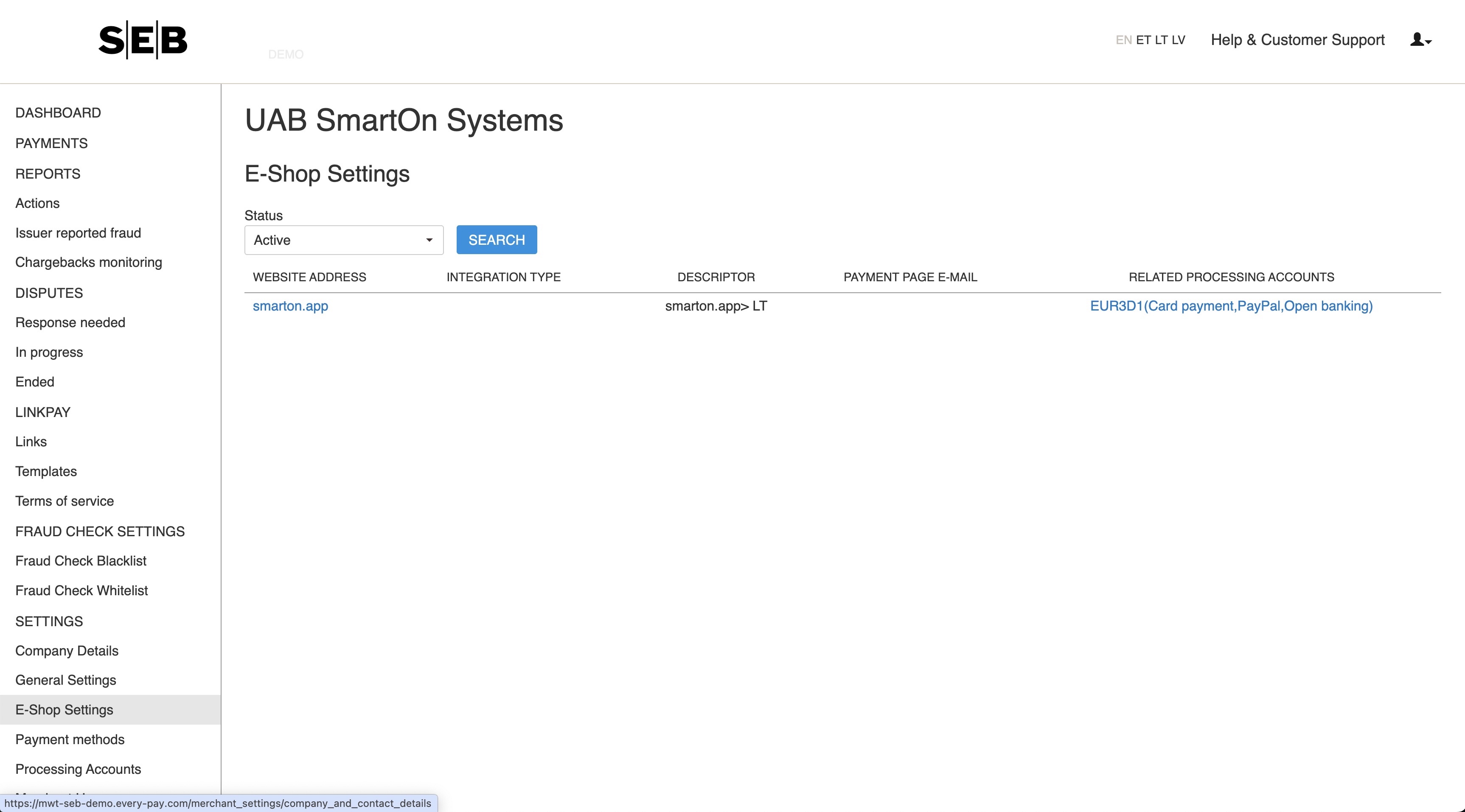1465x812 pixels.
Task: Open Chargebacks monitoring page
Action: (89, 262)
